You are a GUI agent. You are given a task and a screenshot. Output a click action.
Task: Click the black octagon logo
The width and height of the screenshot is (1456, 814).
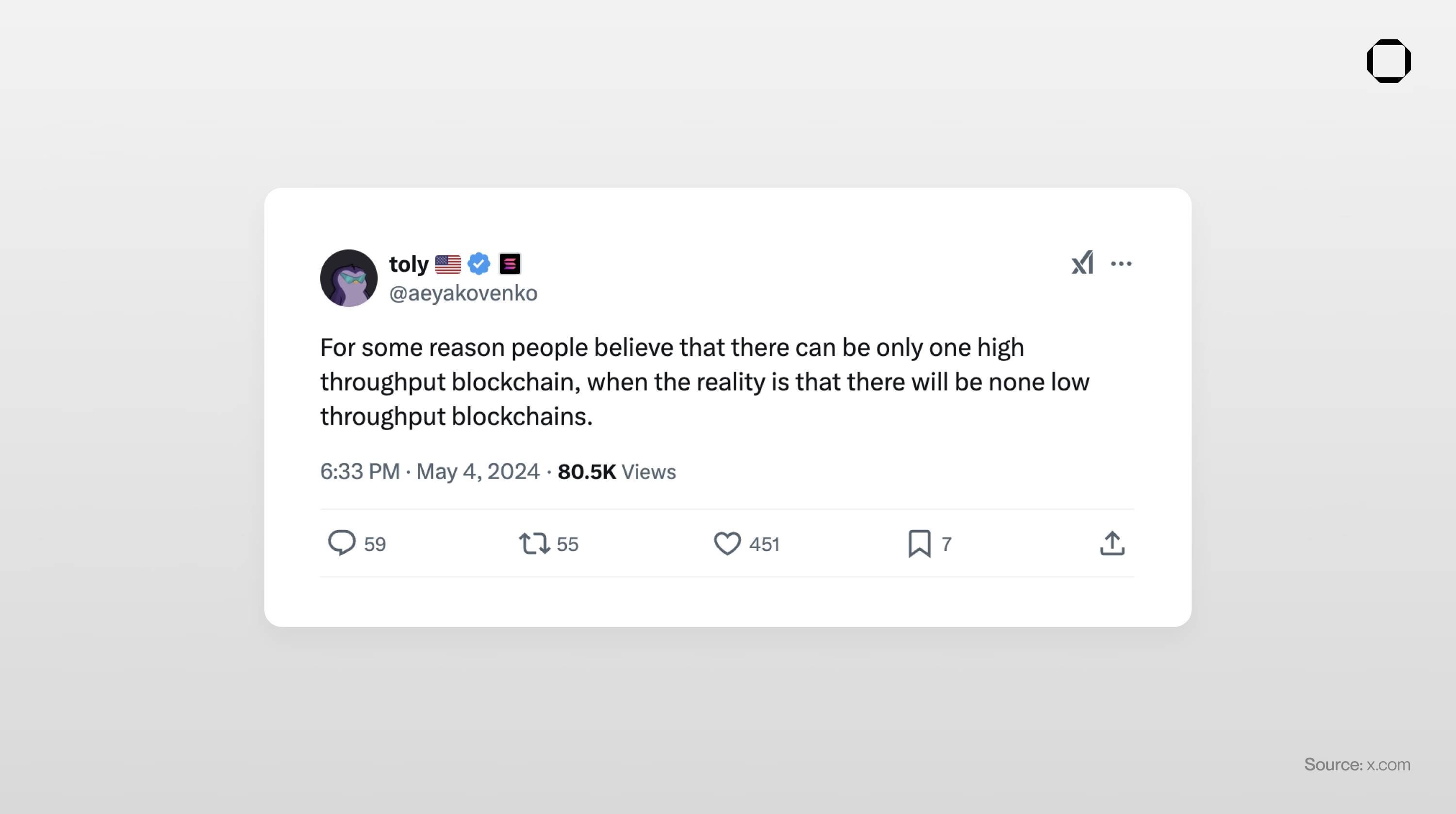coord(1388,61)
